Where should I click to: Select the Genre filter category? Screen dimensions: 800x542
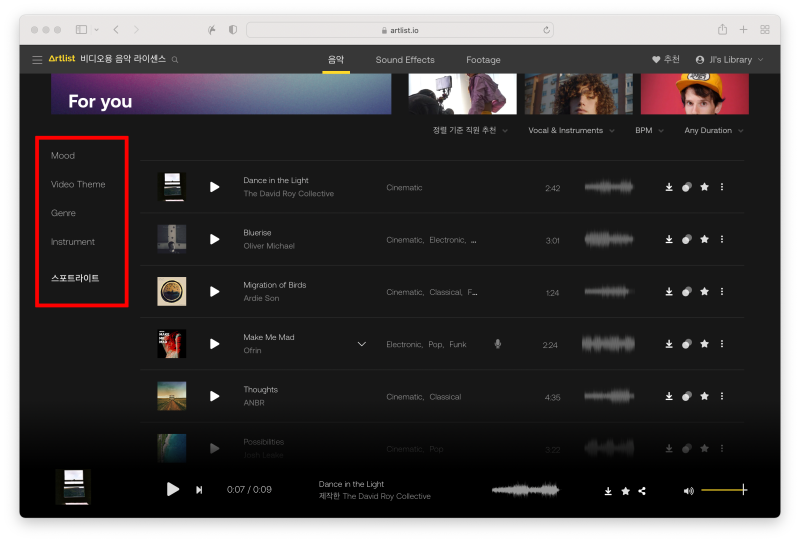[63, 213]
